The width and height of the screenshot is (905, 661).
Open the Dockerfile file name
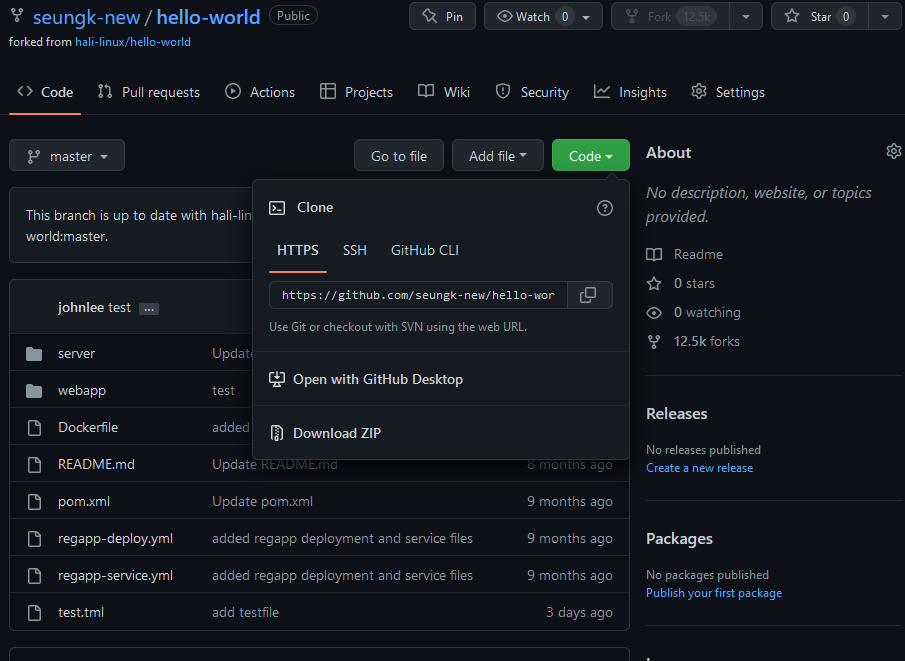88,428
